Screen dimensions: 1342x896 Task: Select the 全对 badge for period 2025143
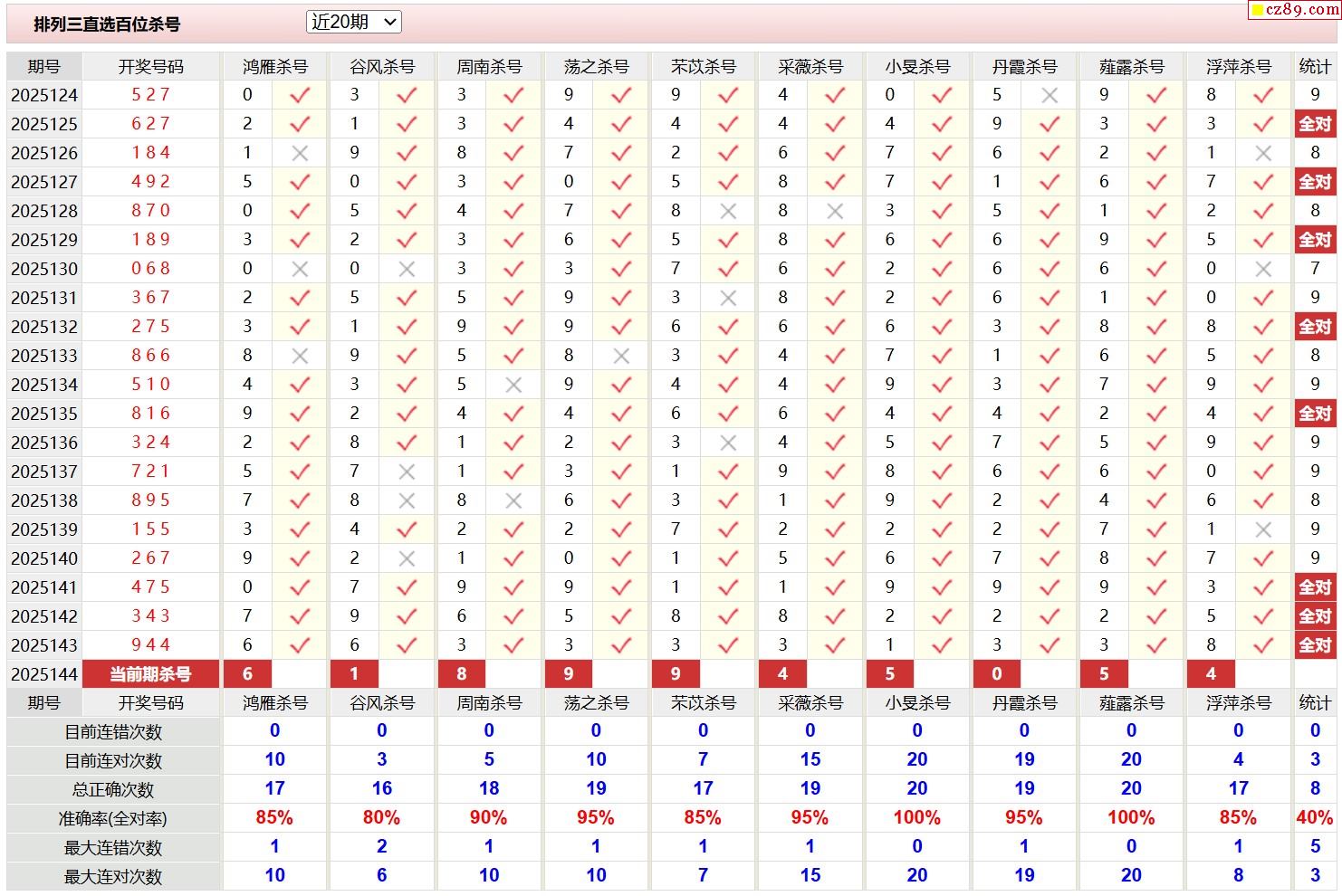point(1315,645)
